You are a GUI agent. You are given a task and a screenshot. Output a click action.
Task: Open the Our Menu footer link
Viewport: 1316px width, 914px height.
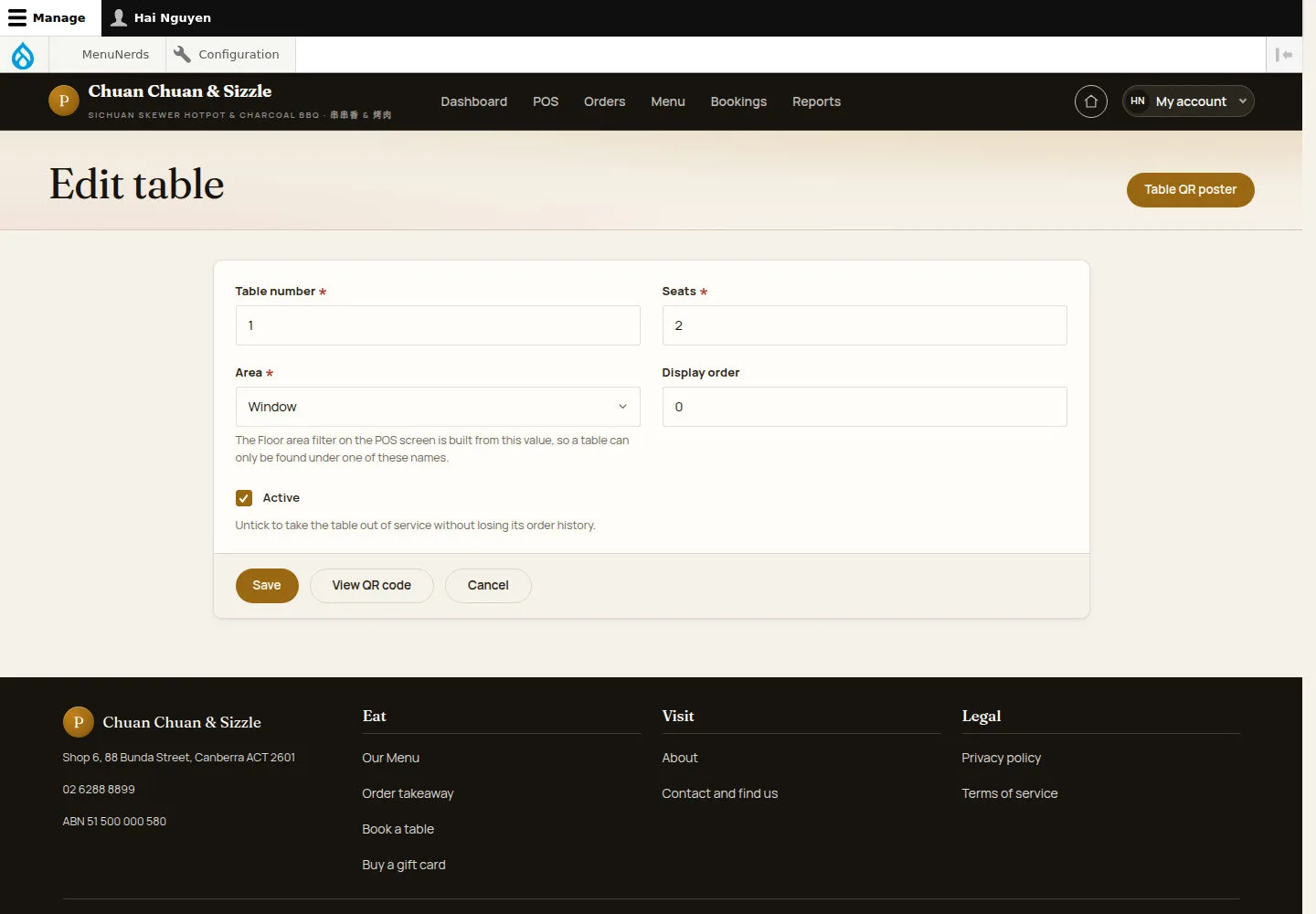pyautogui.click(x=391, y=758)
